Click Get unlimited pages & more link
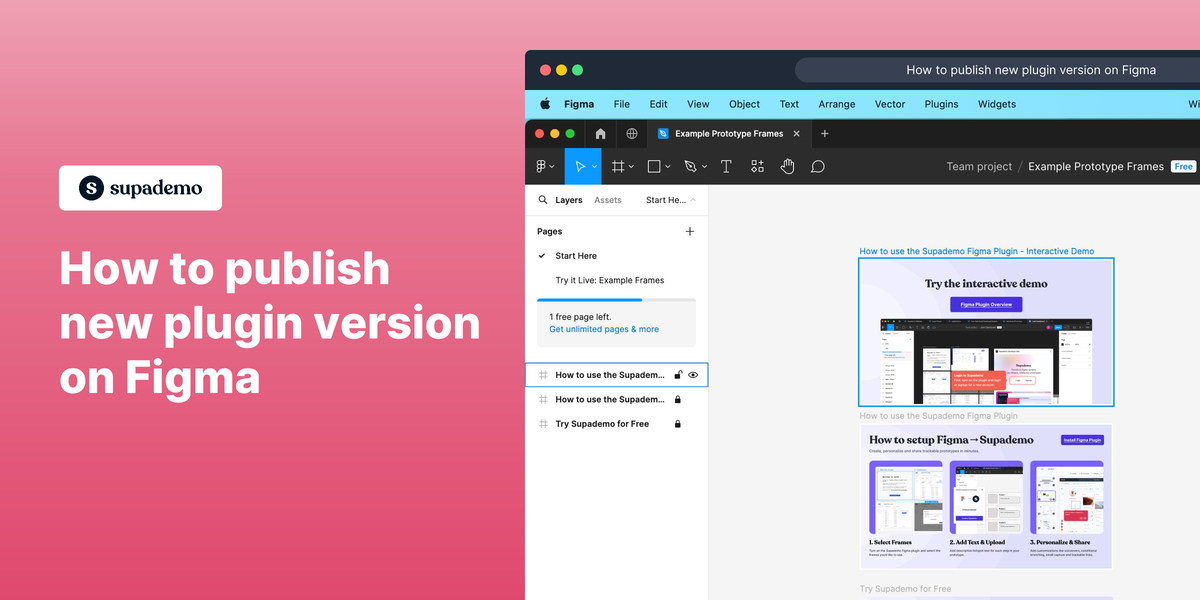Viewport: 1200px width, 600px height. (604, 329)
